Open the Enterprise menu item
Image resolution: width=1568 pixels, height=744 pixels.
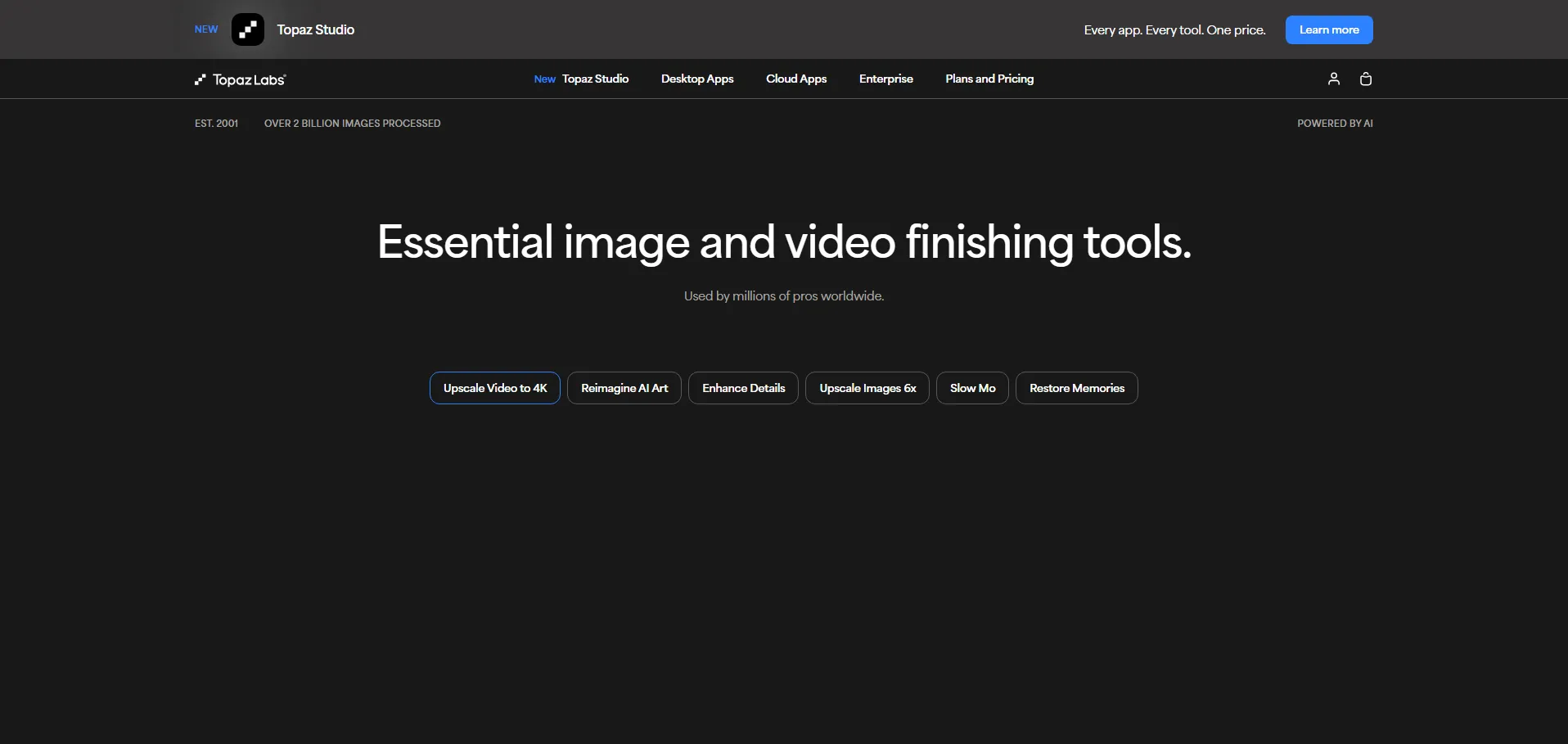(x=885, y=79)
